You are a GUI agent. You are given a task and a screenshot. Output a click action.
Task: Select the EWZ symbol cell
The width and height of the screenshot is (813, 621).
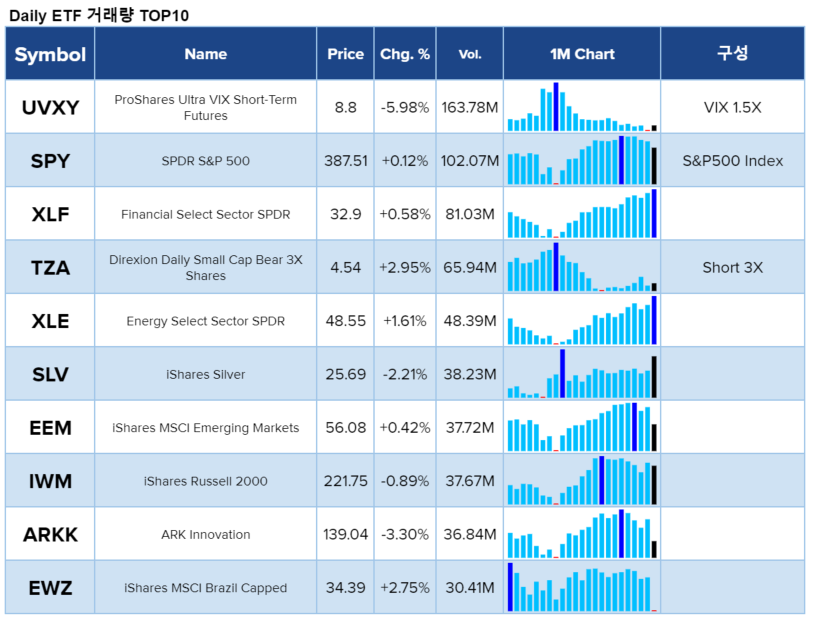click(50, 588)
